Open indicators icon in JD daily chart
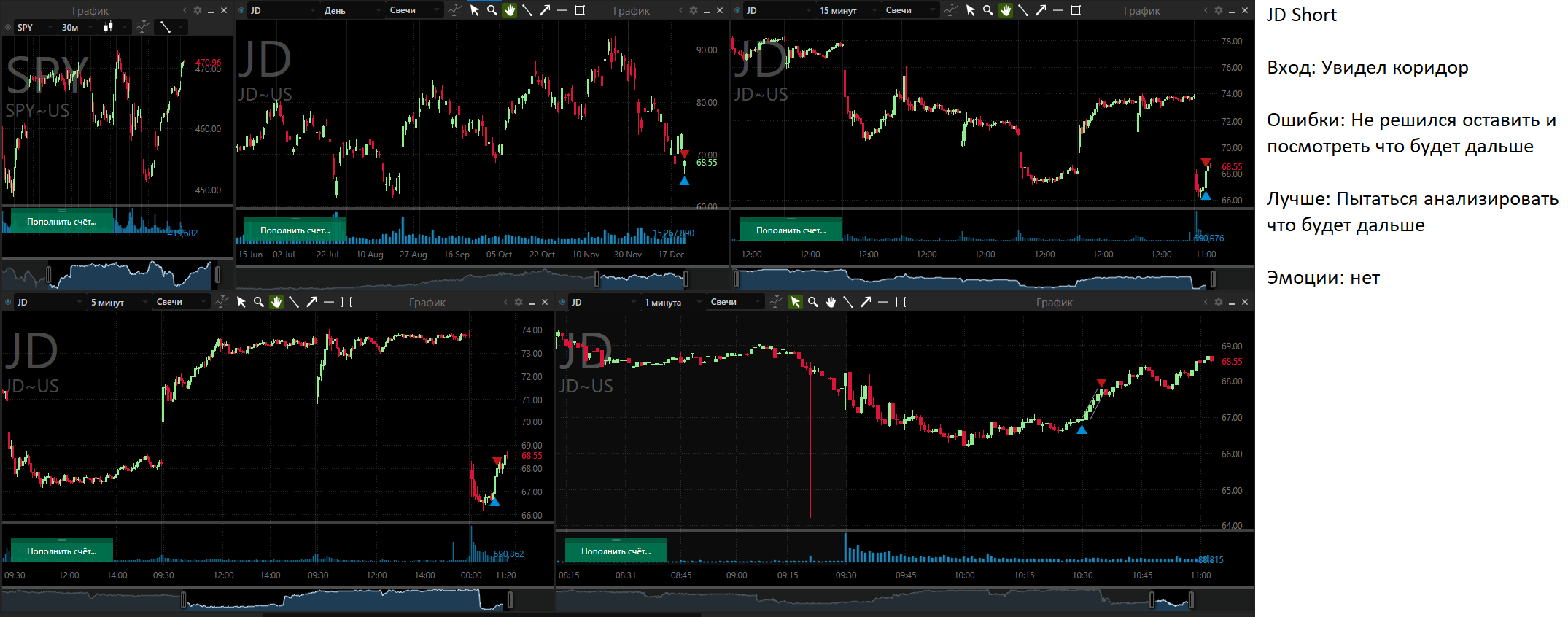 (455, 10)
